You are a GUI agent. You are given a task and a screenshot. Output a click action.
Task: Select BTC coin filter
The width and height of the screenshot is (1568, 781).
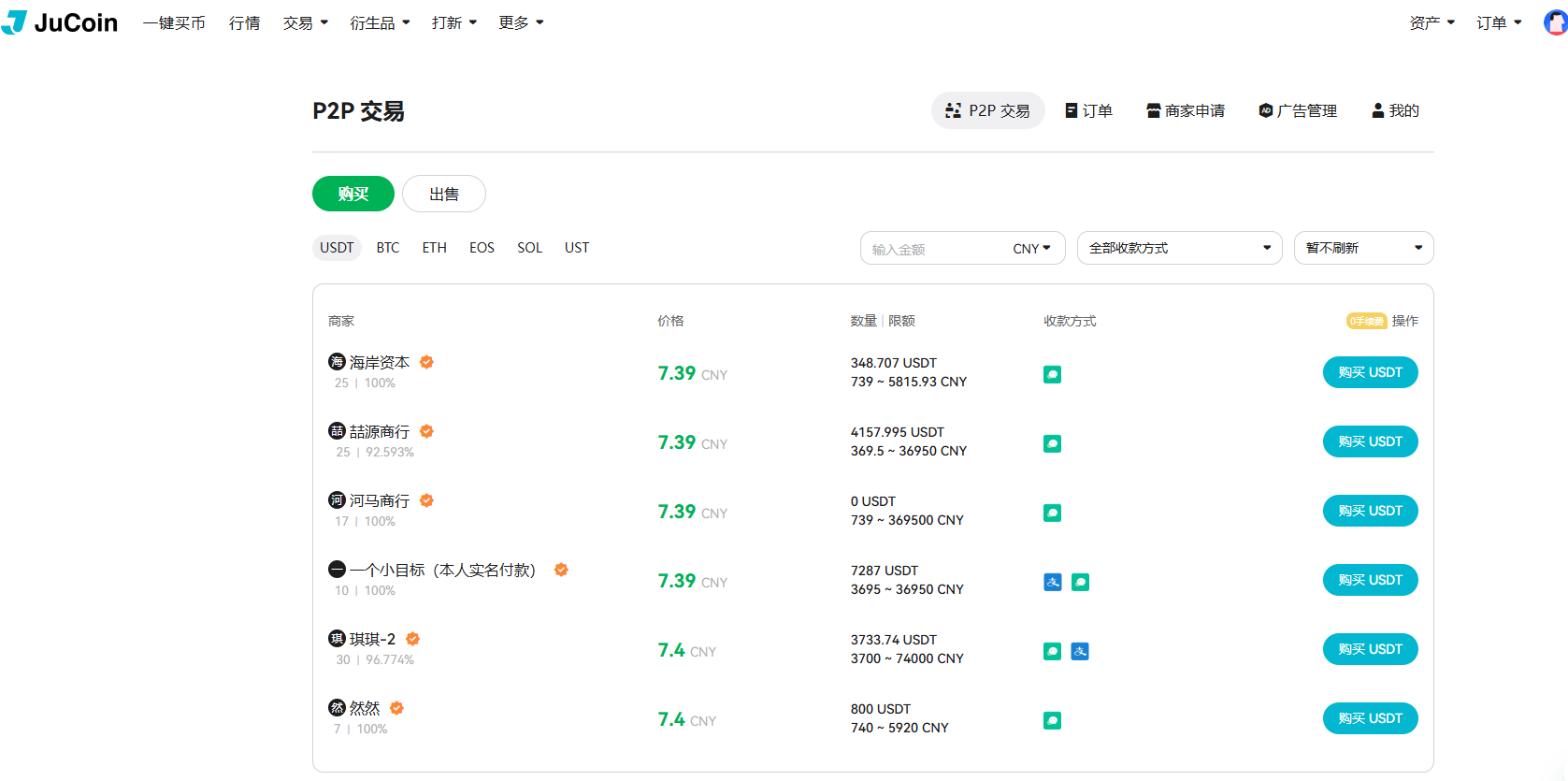tap(388, 248)
